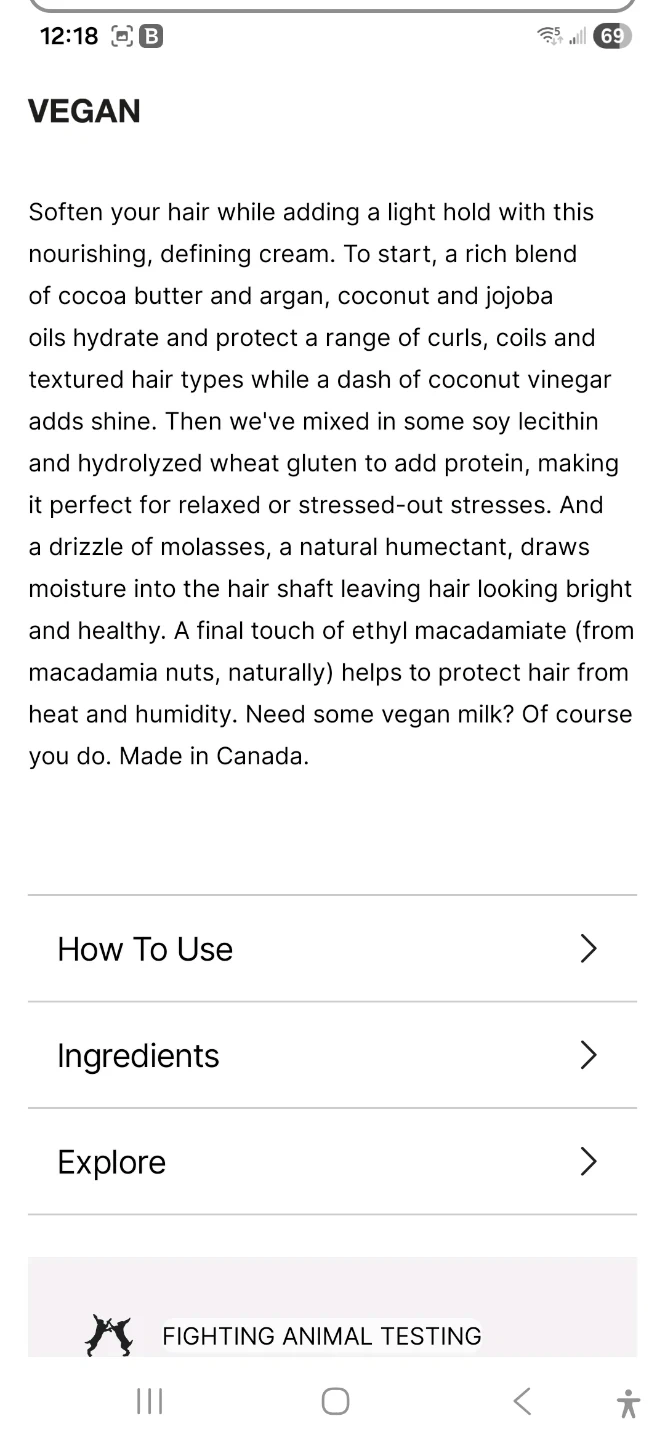The height and width of the screenshot is (1440, 665).
Task: Tap the fighting rabbits animal testing icon
Action: [x=109, y=1336]
